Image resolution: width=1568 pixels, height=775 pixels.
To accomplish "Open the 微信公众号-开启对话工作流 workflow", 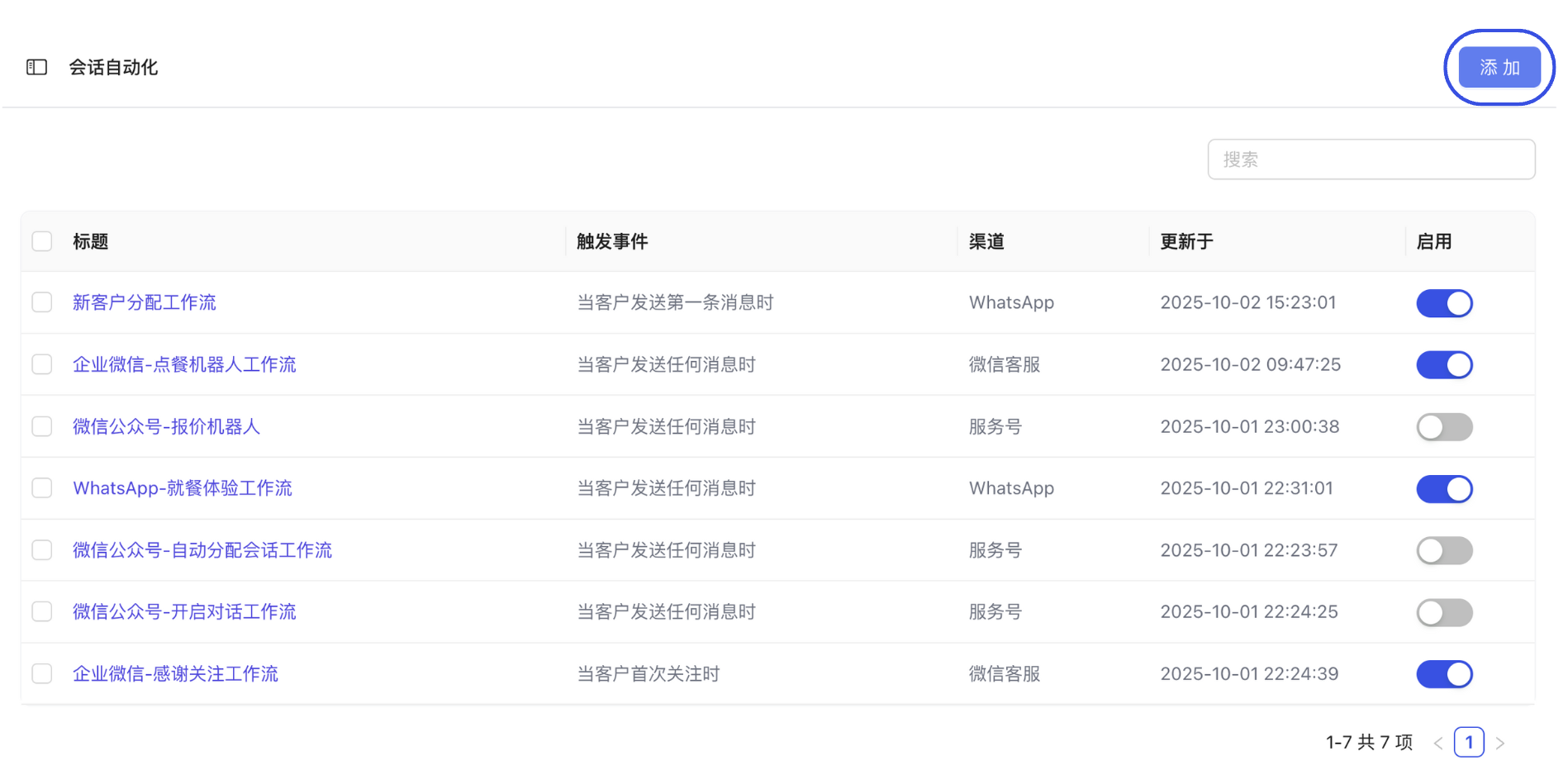I will click(x=183, y=611).
